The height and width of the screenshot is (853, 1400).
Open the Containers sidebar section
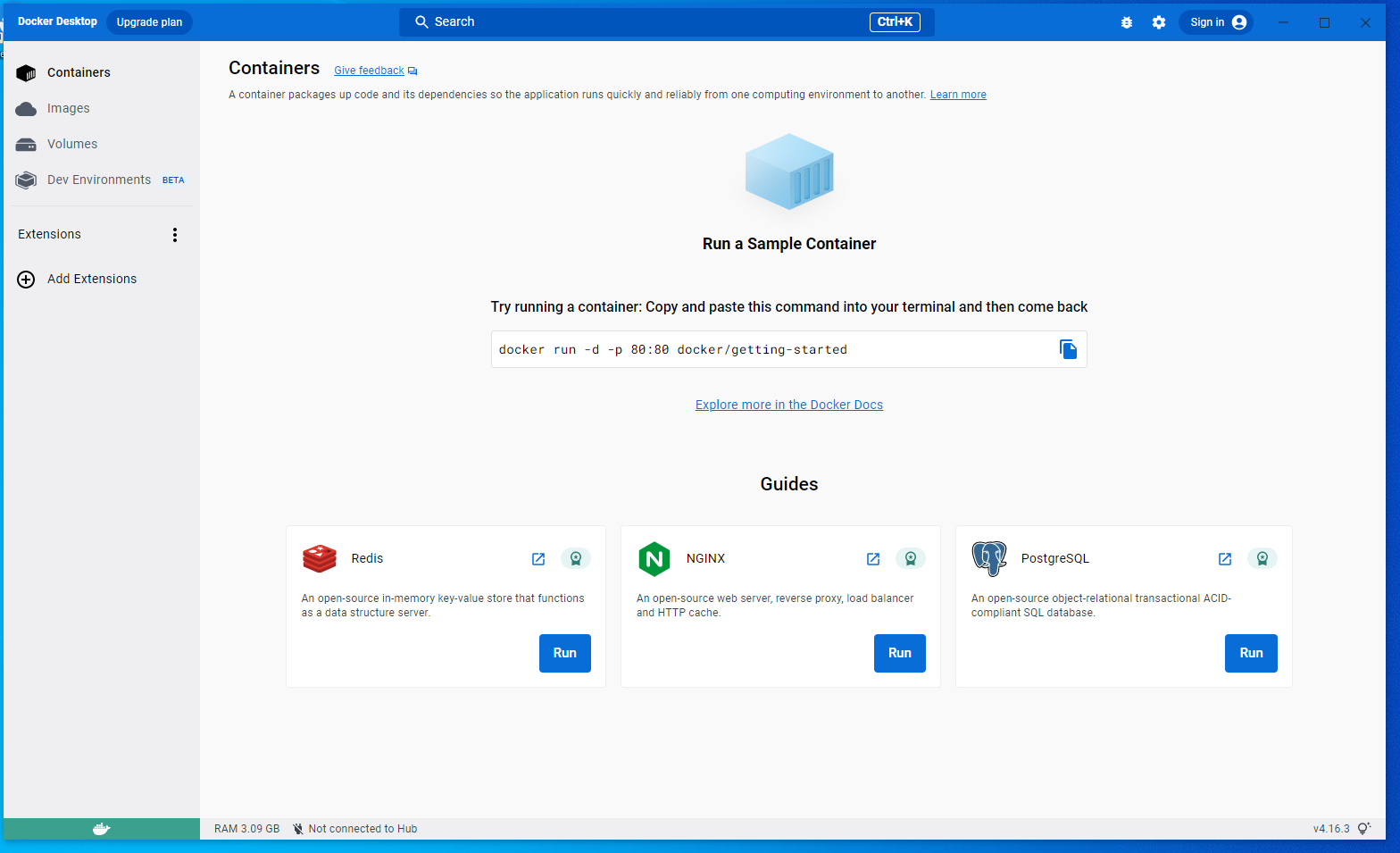[x=100, y=72]
